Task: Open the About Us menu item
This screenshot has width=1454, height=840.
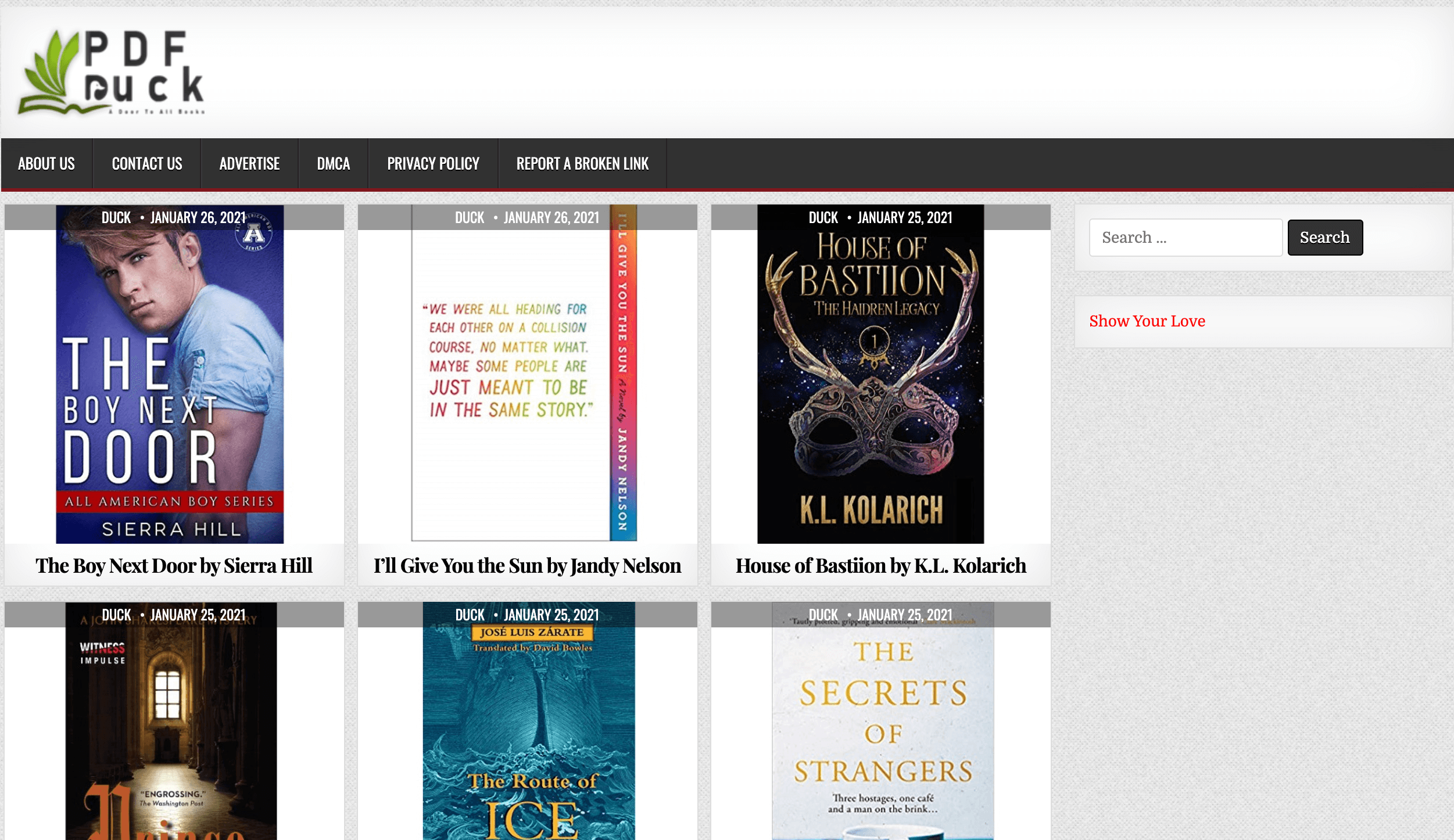Action: click(x=46, y=164)
